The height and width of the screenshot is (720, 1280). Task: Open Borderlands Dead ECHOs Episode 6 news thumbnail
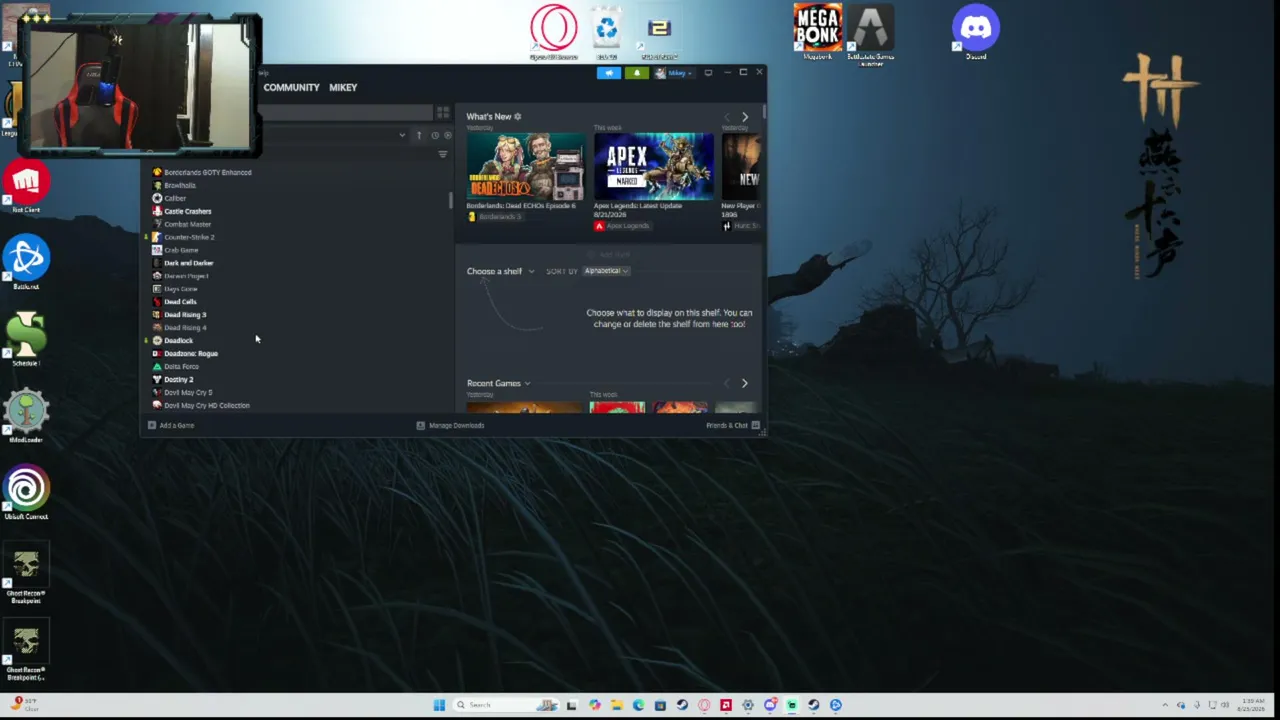525,166
